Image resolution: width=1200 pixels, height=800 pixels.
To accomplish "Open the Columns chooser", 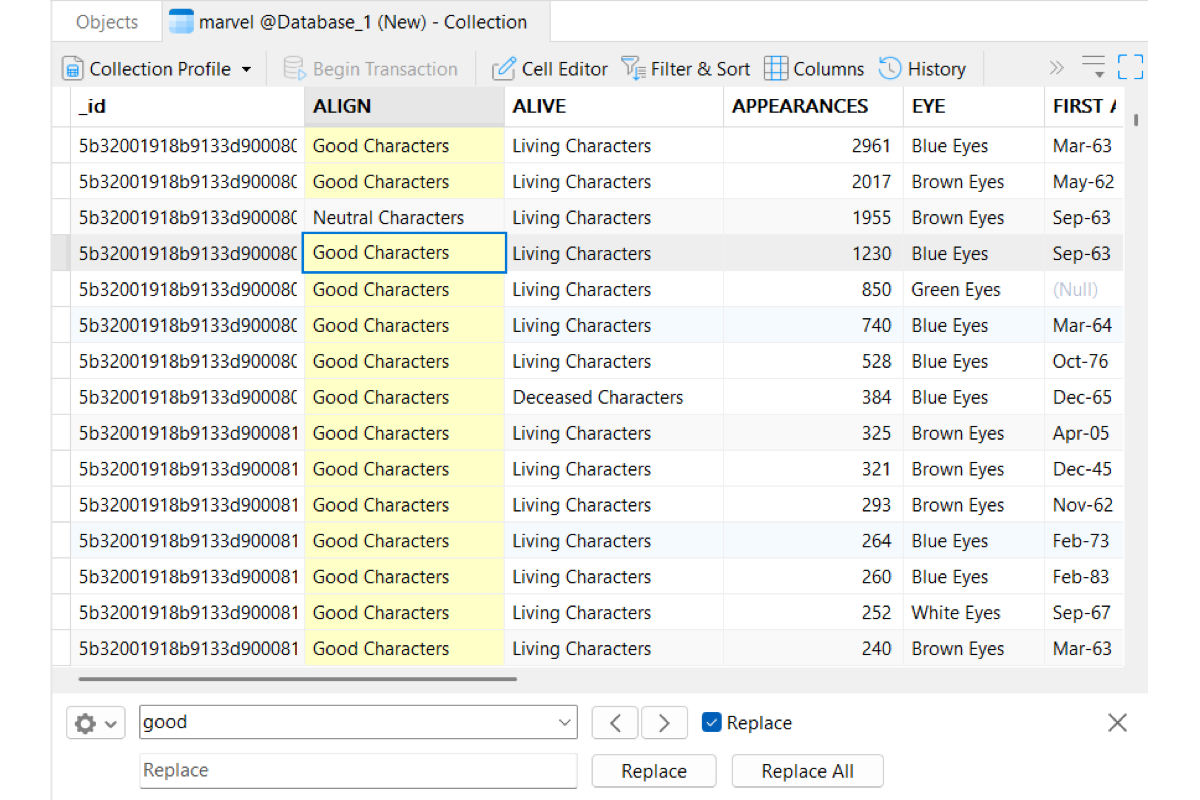I will (x=814, y=69).
